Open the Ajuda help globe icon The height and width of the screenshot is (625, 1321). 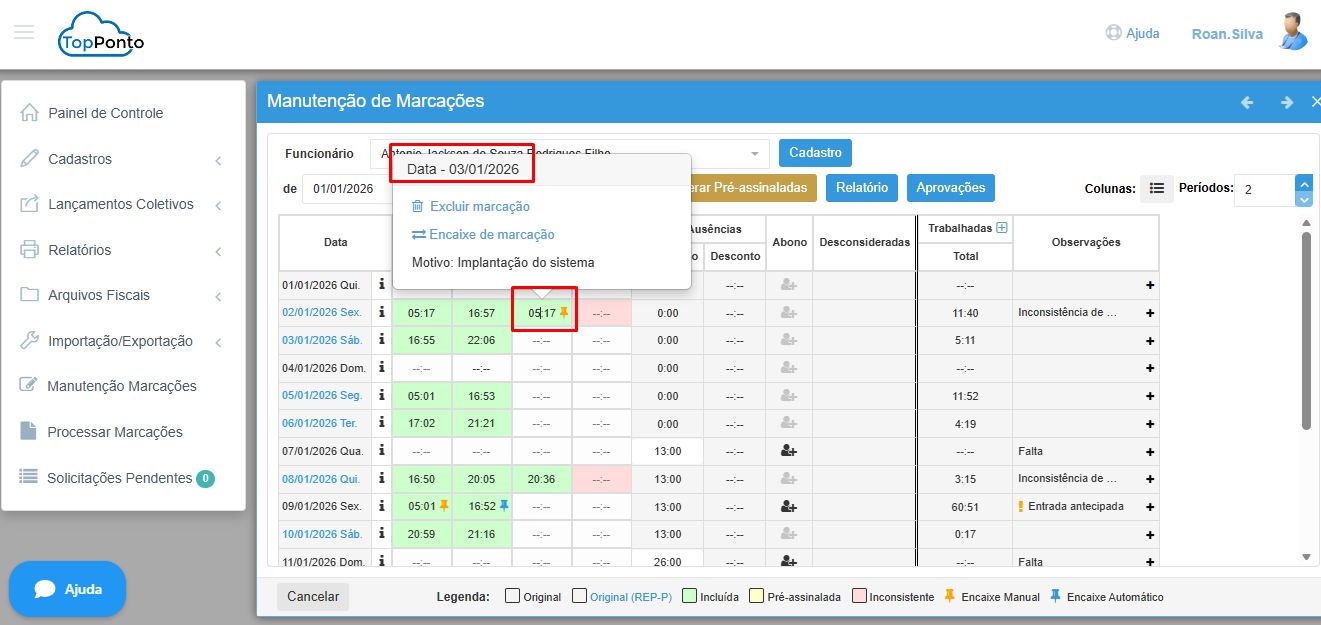click(x=1113, y=33)
